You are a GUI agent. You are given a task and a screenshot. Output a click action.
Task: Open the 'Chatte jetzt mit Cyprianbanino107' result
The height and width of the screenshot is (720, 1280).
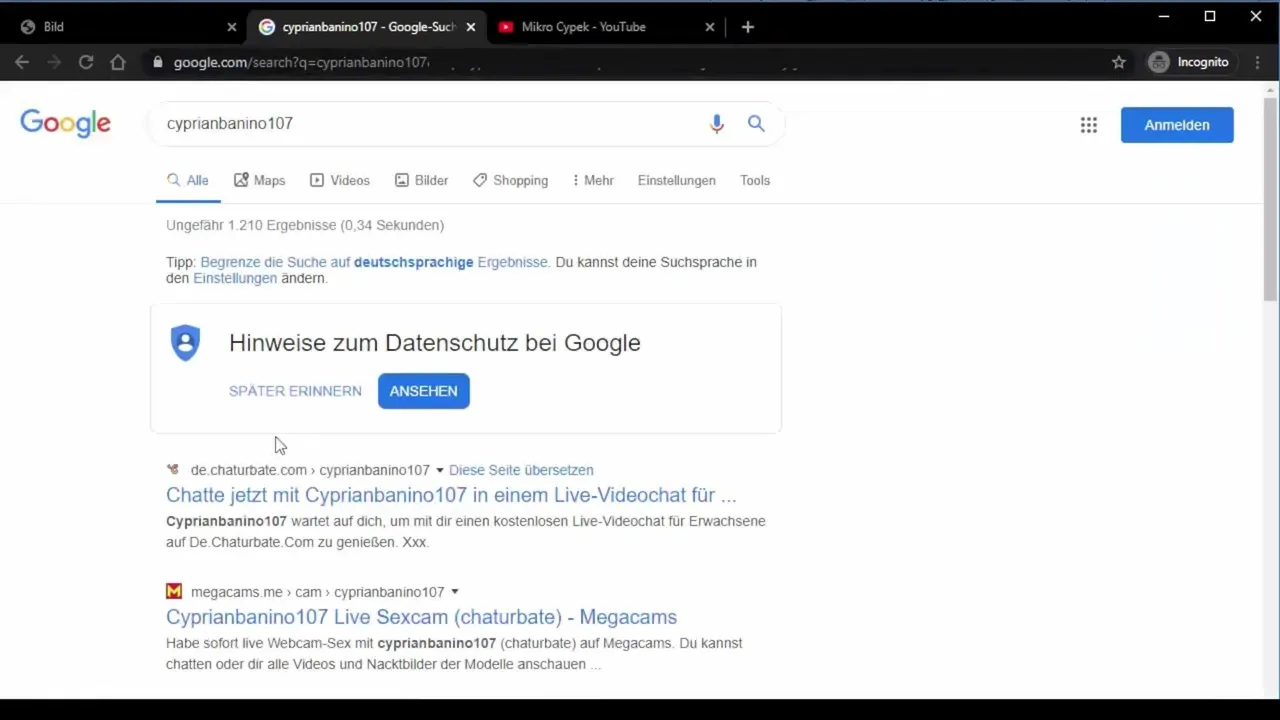click(451, 495)
